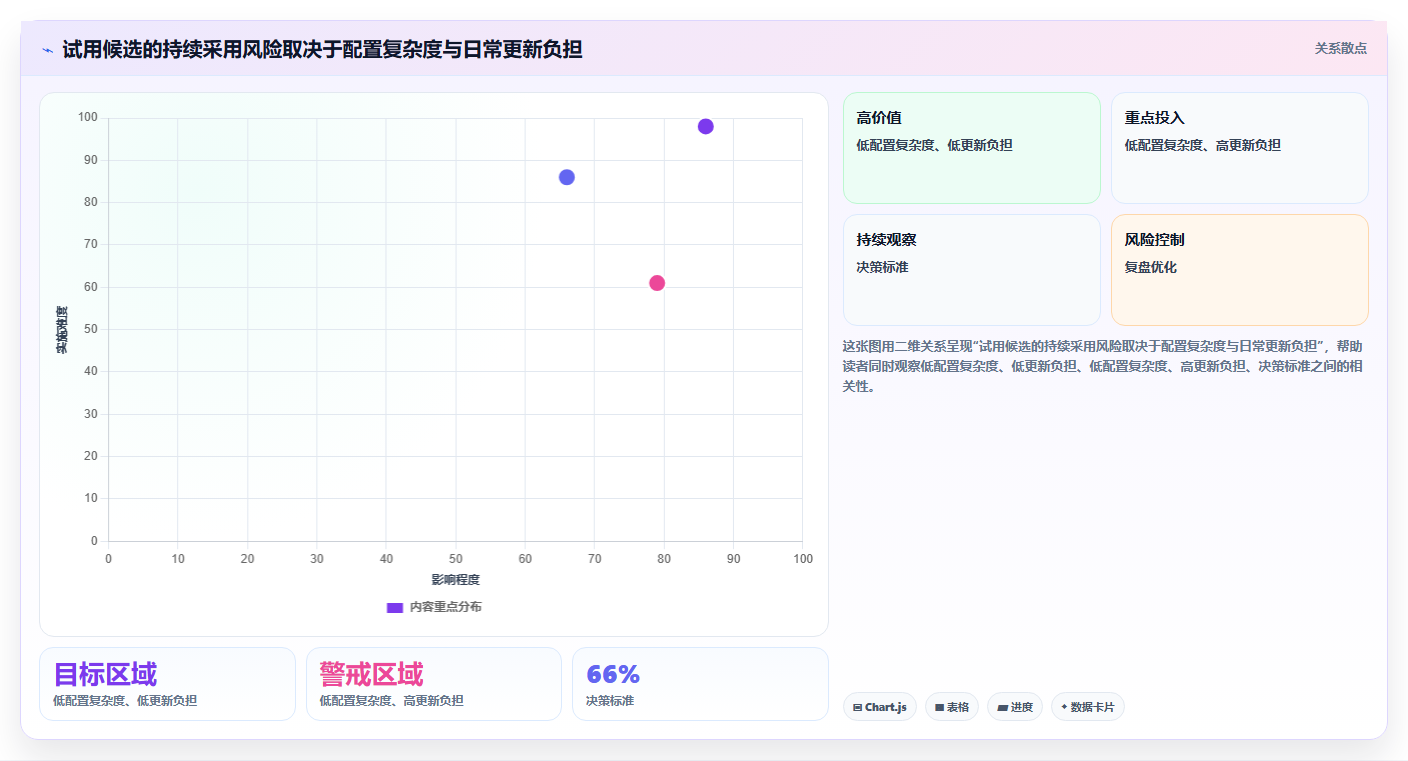The width and height of the screenshot is (1408, 761).
Task: Click the 数据卡片 chip
Action: click(x=1088, y=707)
